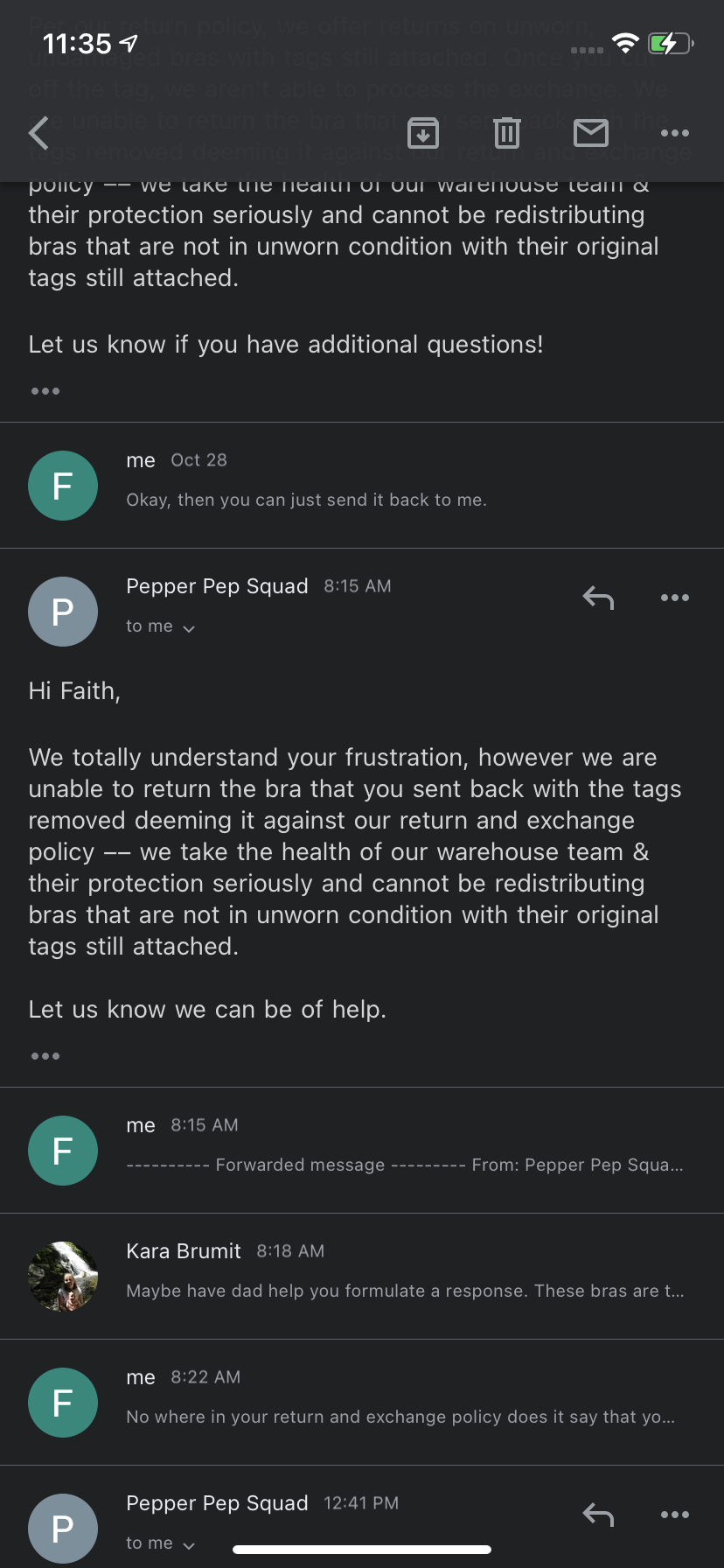The height and width of the screenshot is (1568, 724).
Task: Show trimmed content below 'Let us know' line
Action: point(45,1055)
